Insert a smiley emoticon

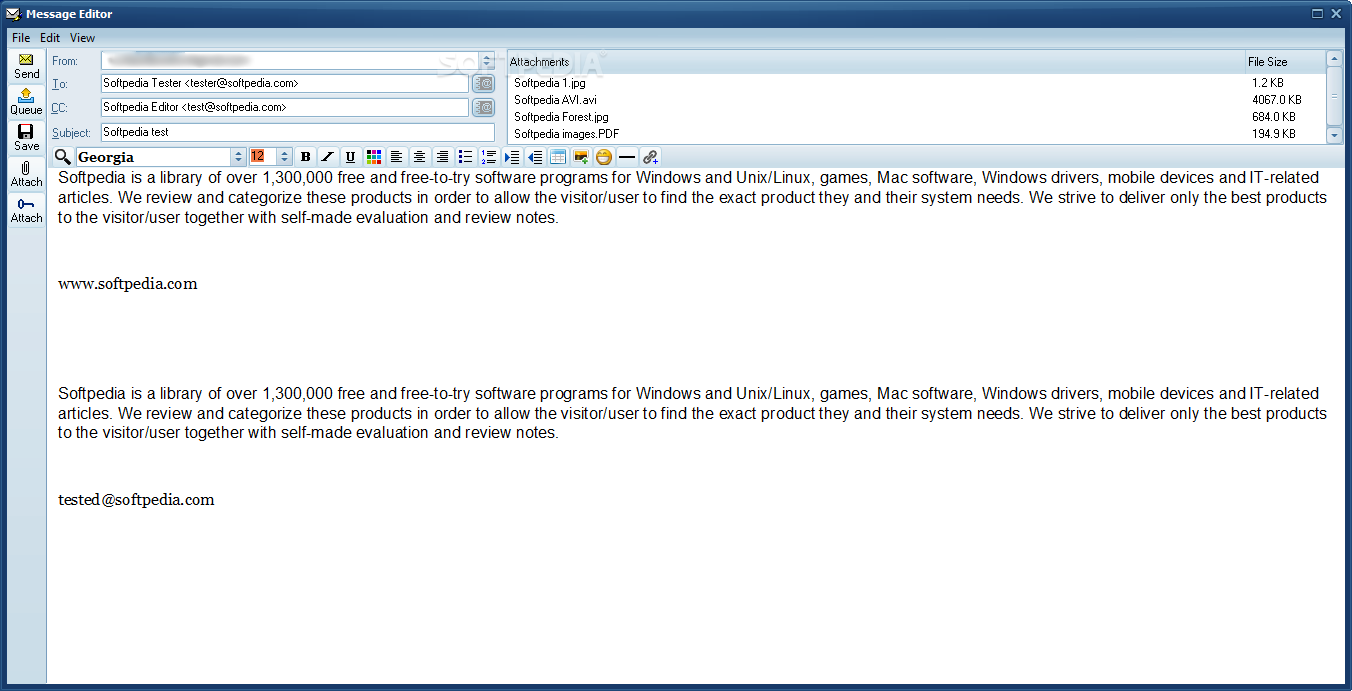click(x=604, y=157)
